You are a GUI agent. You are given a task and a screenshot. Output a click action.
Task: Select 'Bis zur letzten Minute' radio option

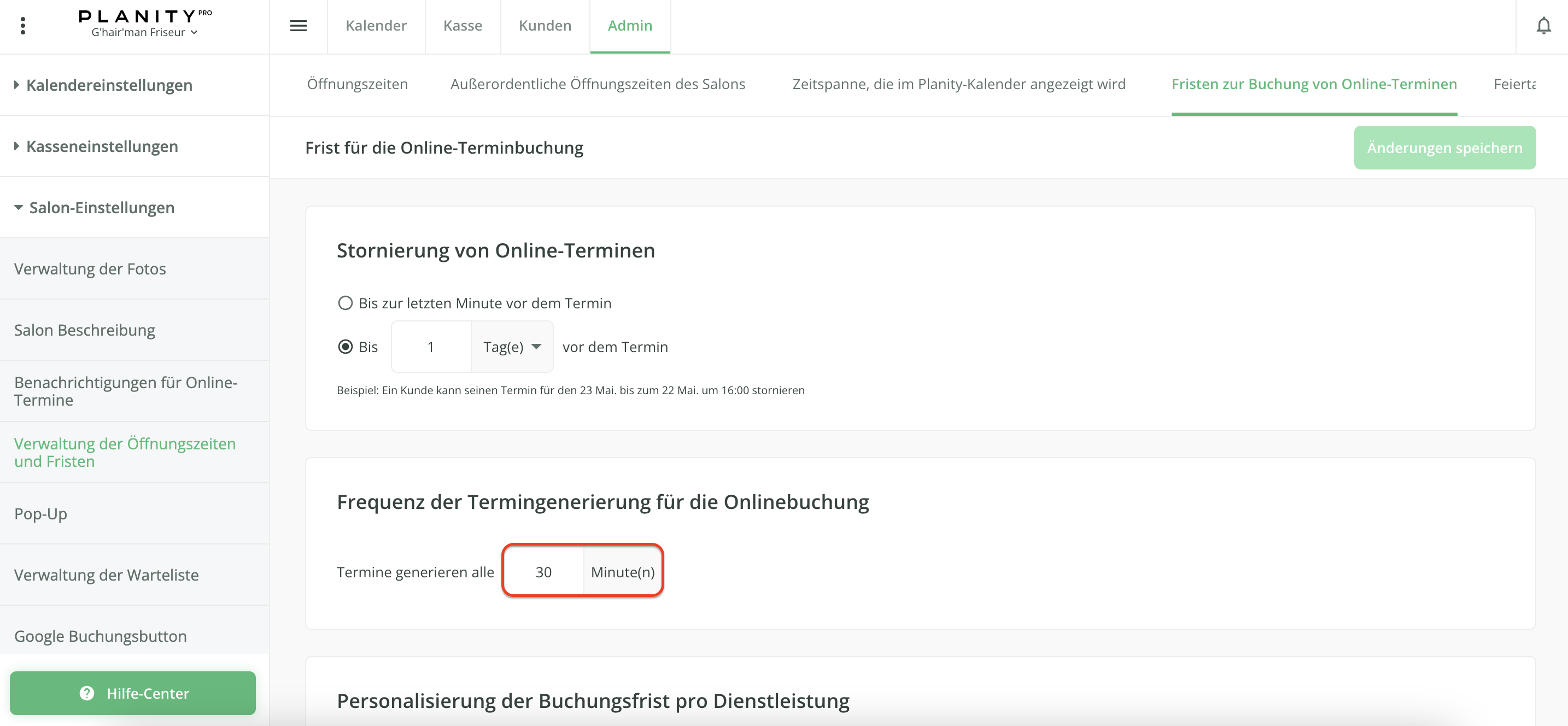click(345, 303)
